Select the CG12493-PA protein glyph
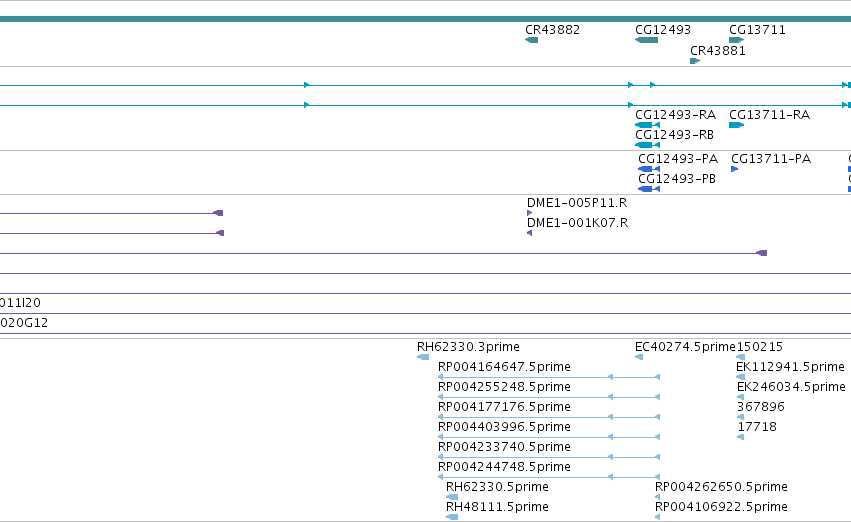This screenshot has width=851, height=522. pyautogui.click(x=649, y=169)
